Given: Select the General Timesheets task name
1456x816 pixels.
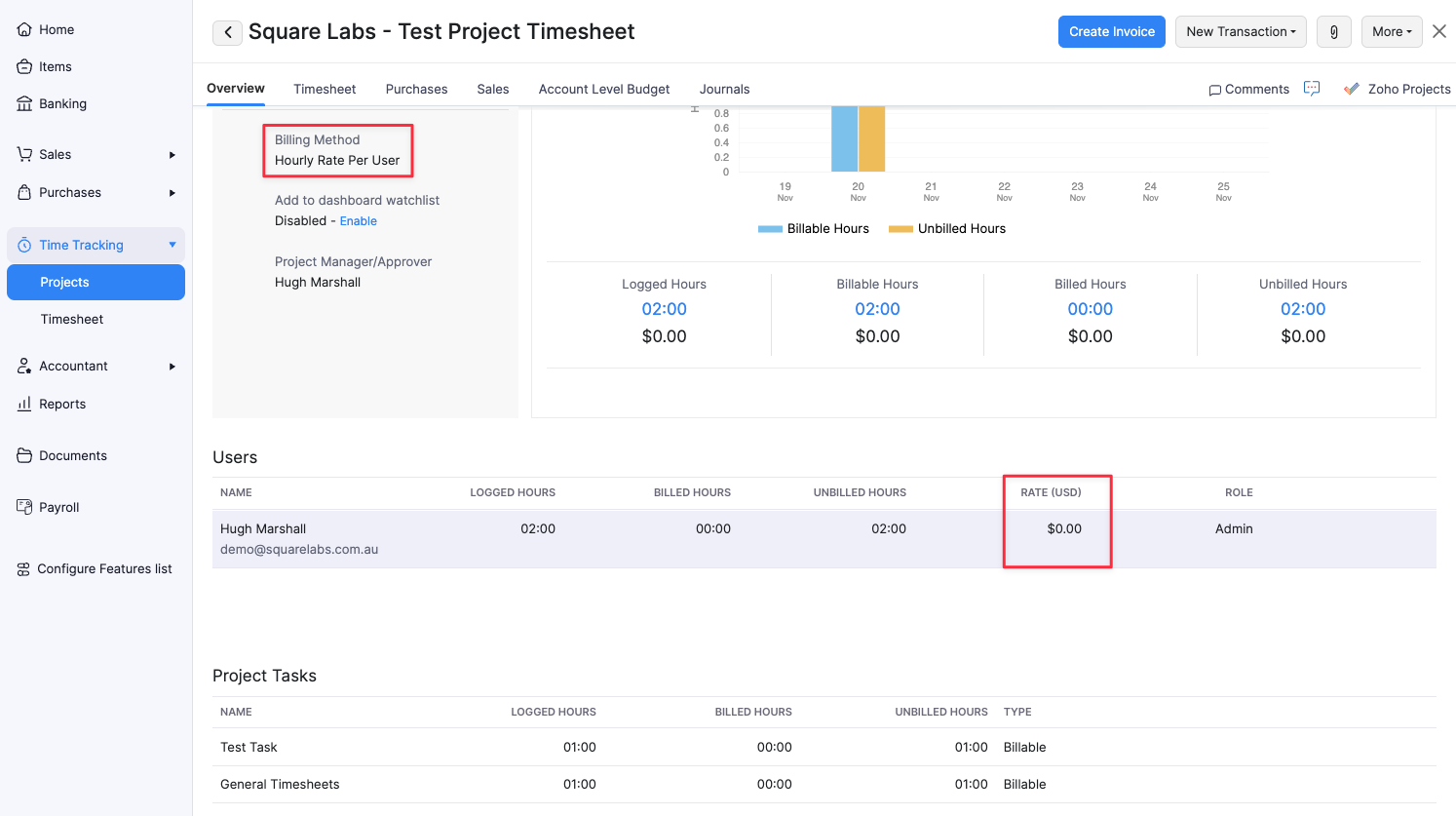Looking at the screenshot, I should point(280,784).
